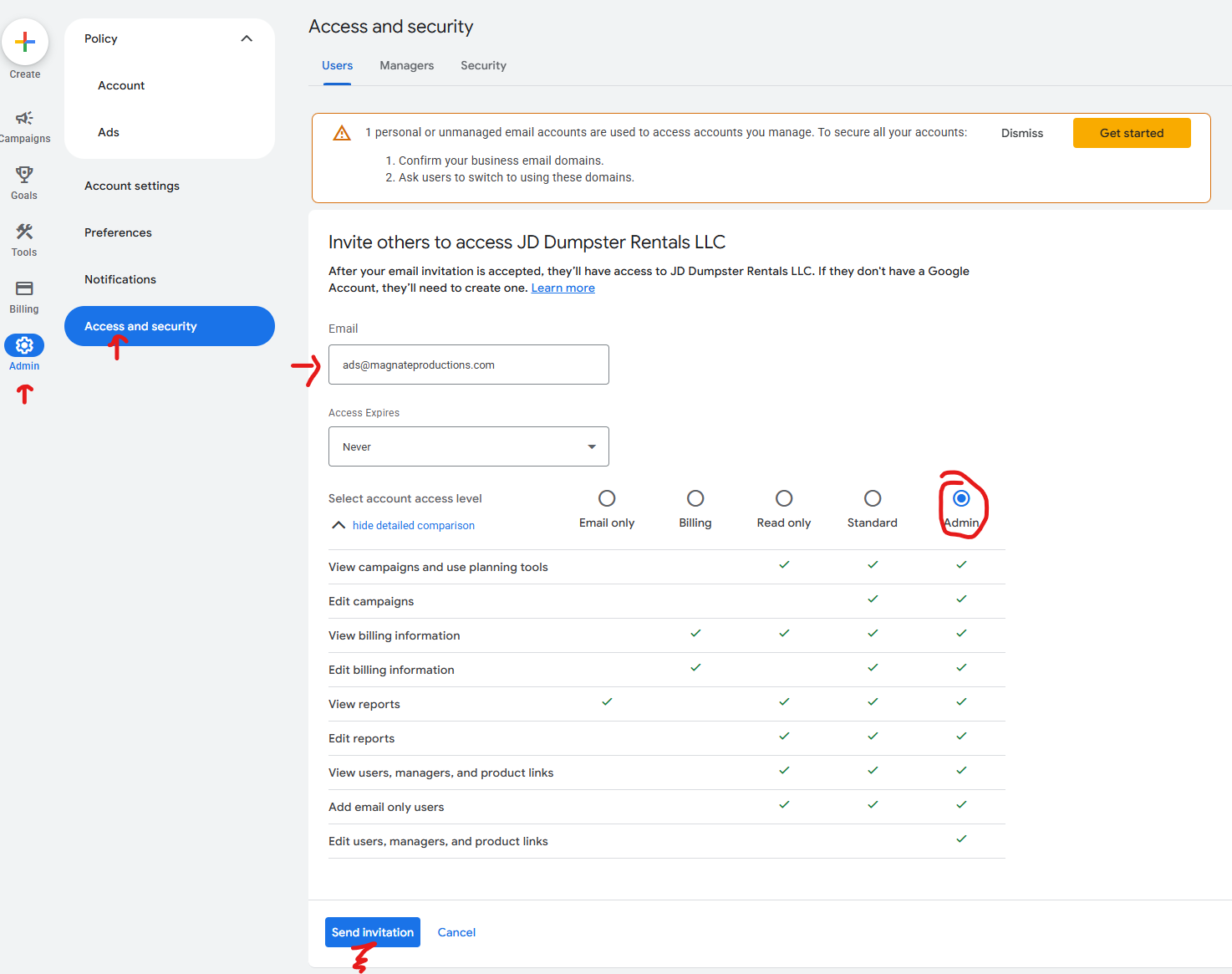Select Read only access level
1232x974 pixels.
coord(784,498)
